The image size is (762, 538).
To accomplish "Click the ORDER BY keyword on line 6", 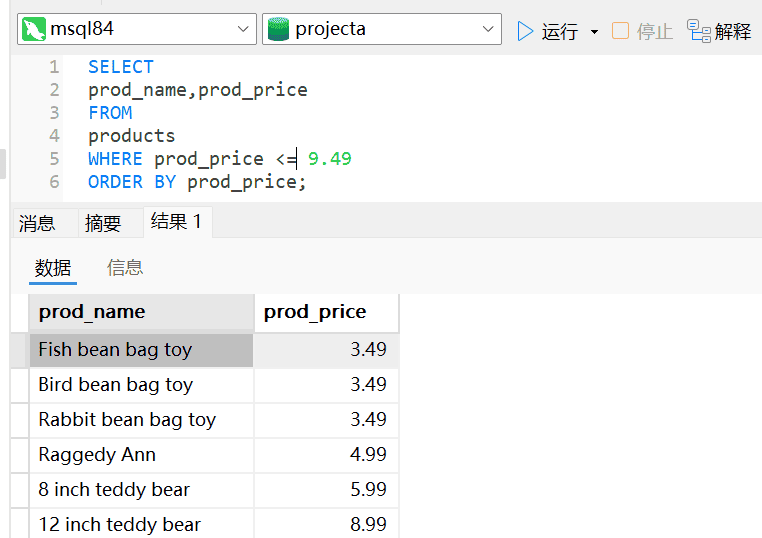I will tap(132, 182).
